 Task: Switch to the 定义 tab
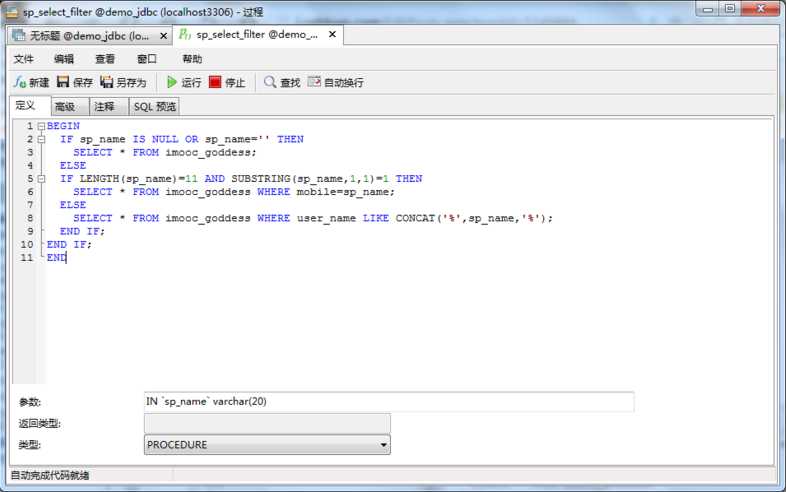tap(30, 106)
